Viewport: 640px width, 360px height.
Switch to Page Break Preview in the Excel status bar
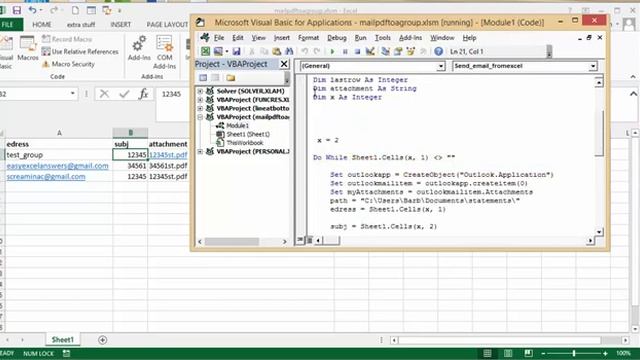click(528, 353)
